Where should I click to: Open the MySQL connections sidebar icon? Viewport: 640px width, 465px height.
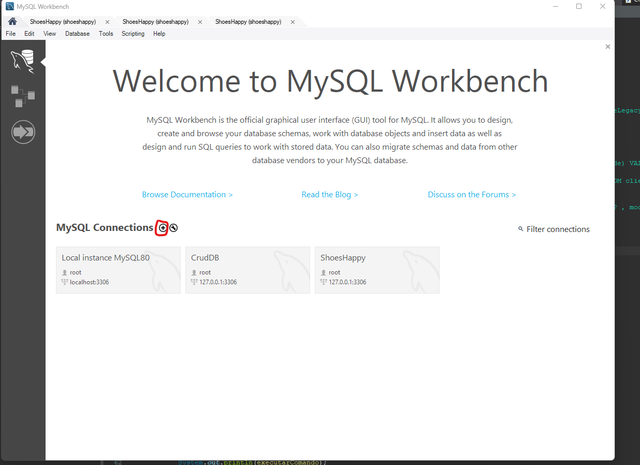pyautogui.click(x=23, y=61)
